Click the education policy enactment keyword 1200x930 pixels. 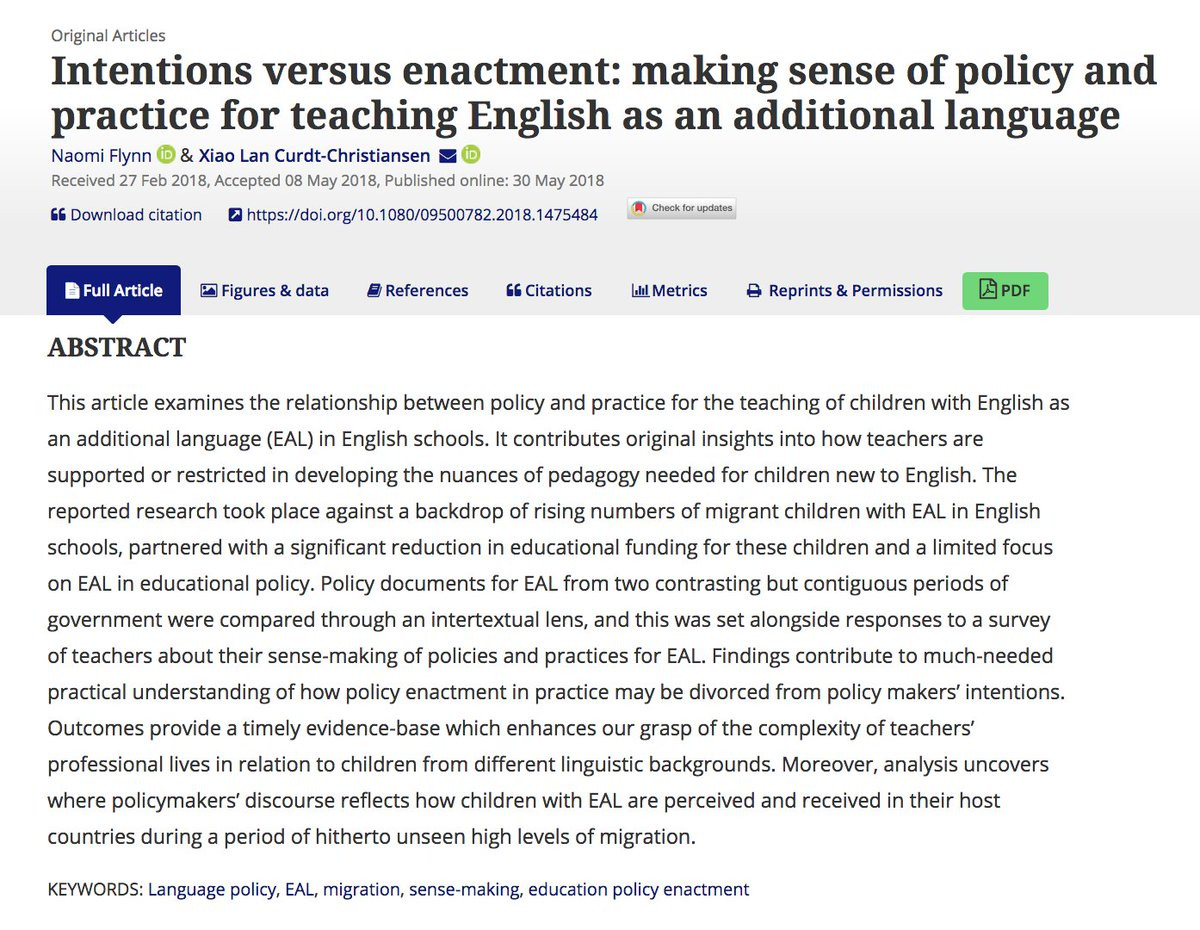click(x=638, y=889)
